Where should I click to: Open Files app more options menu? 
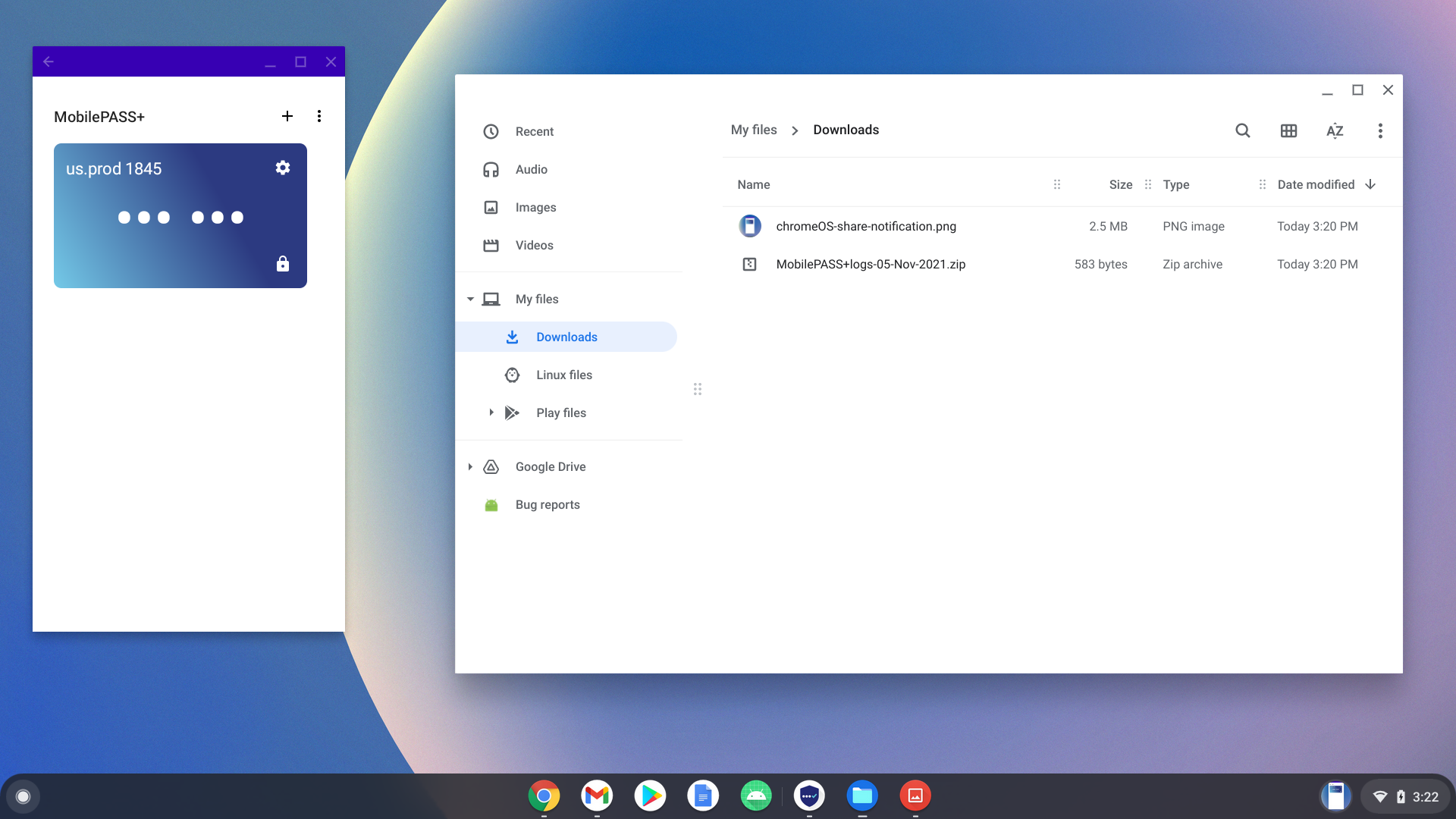[1380, 130]
